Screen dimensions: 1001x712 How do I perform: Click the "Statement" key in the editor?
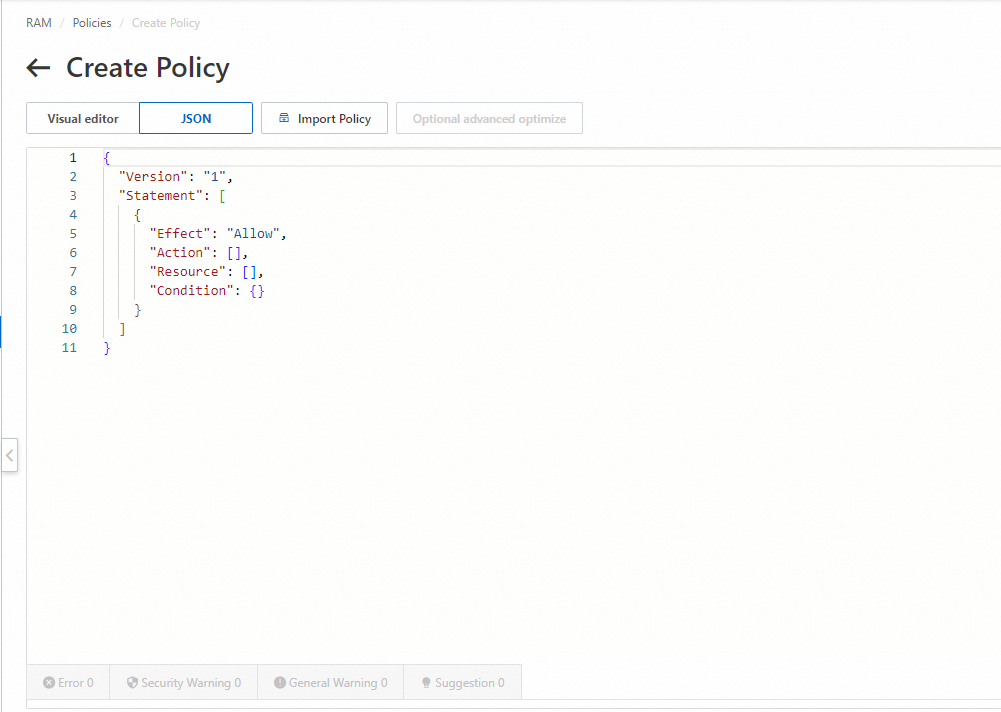pyautogui.click(x=161, y=195)
